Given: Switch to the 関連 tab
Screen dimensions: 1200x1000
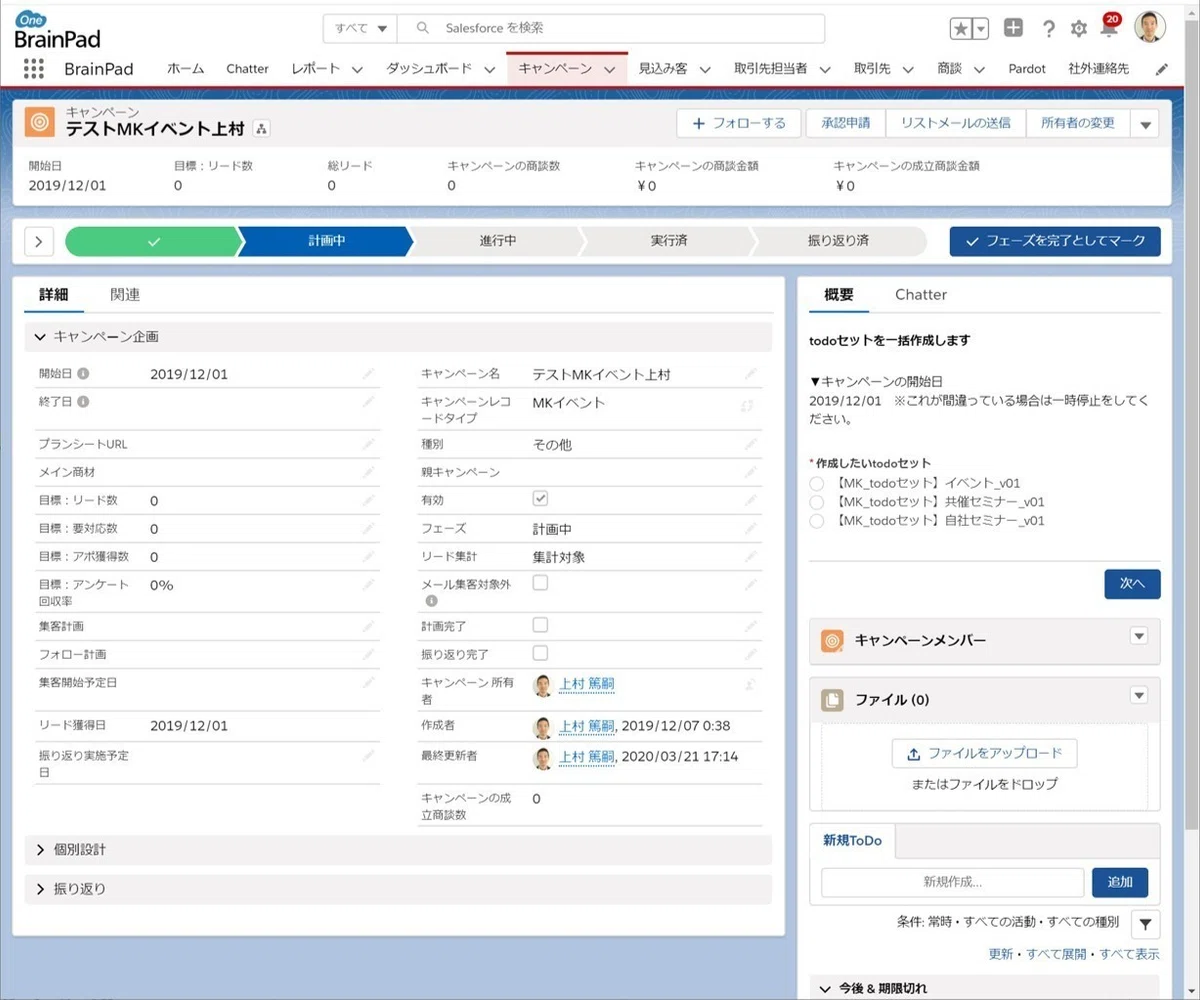Looking at the screenshot, I should pos(125,295).
